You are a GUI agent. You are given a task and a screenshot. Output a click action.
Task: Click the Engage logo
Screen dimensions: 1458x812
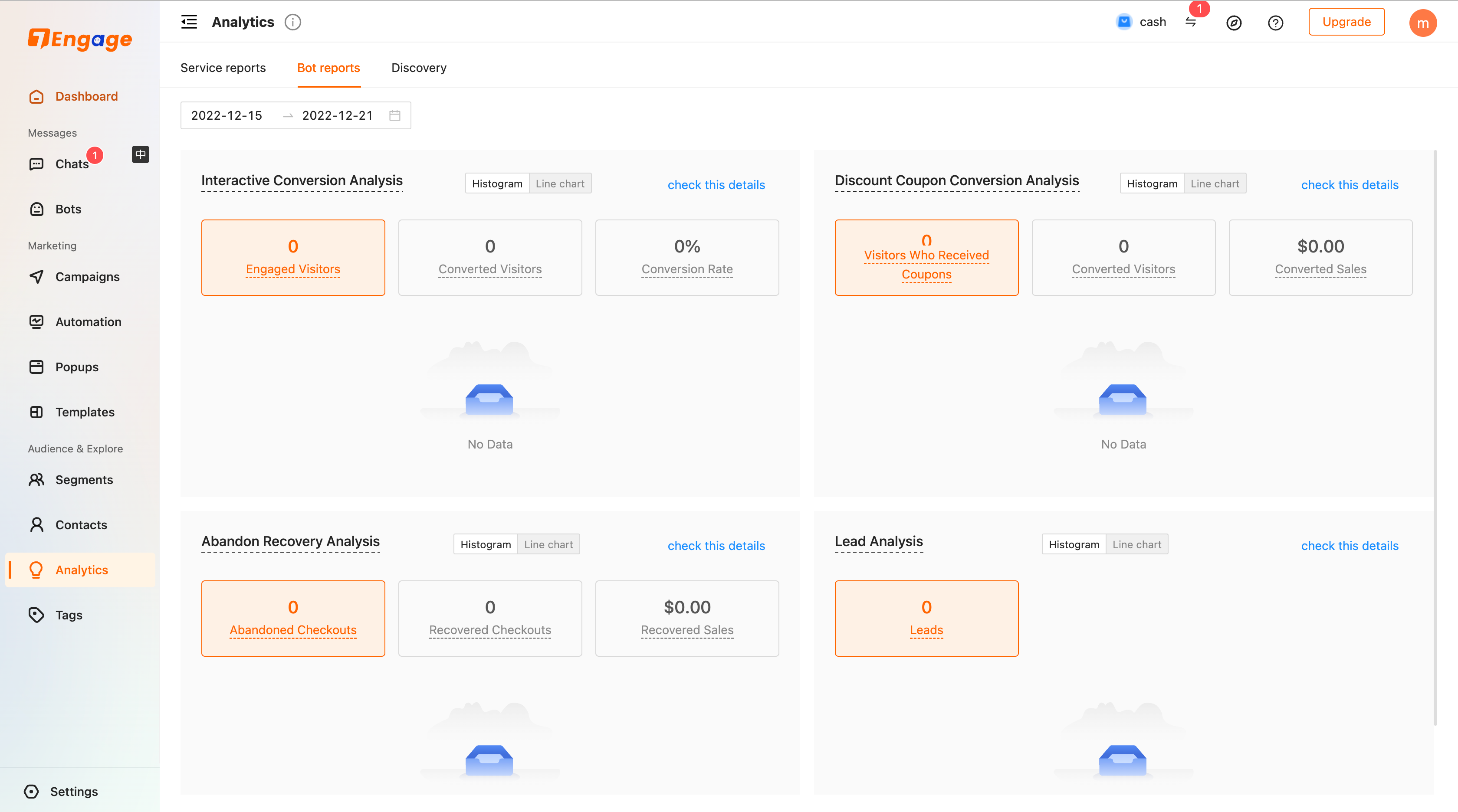pos(80,39)
